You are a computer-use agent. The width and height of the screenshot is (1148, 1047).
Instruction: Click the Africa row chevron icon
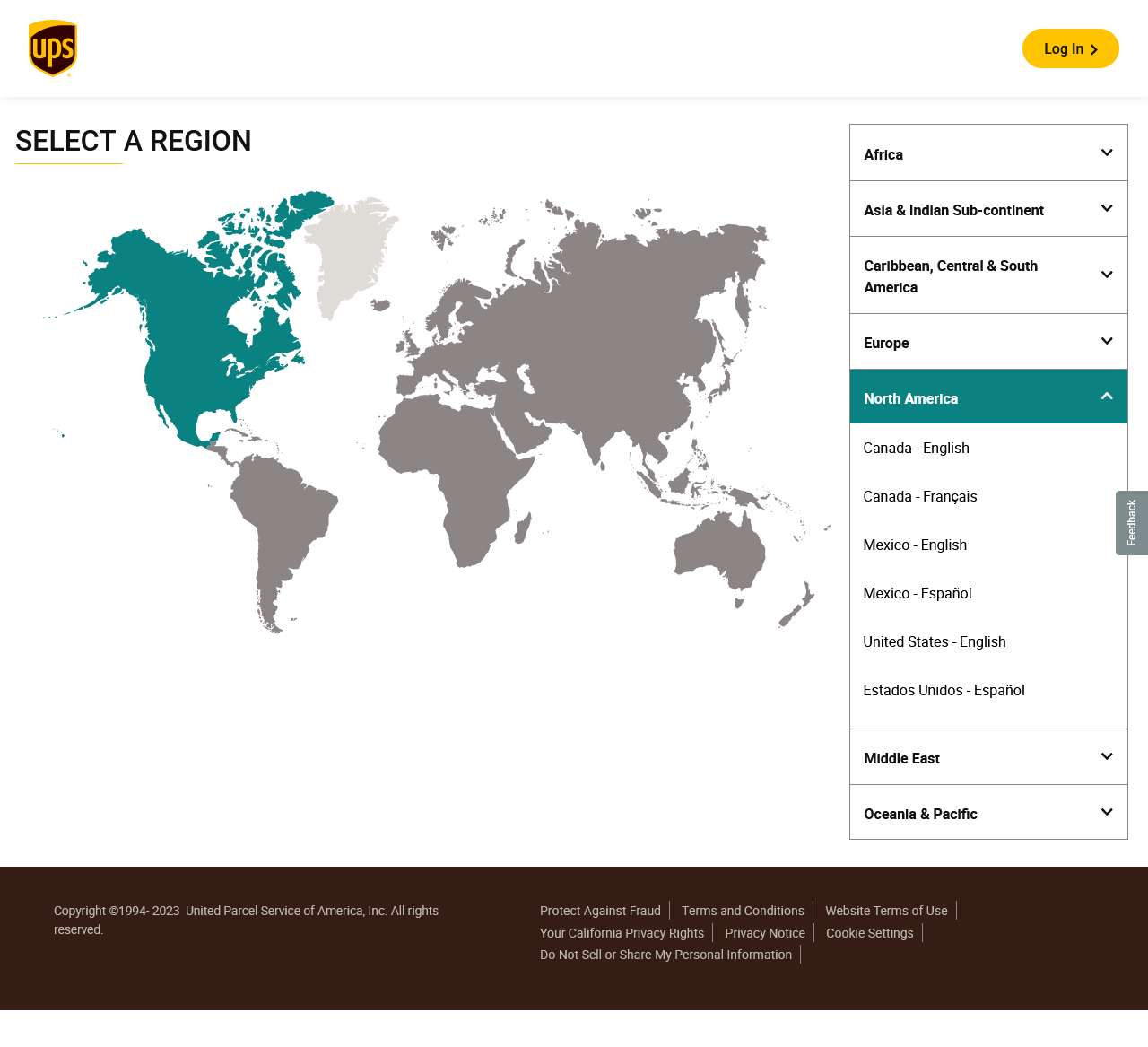pos(1107,153)
